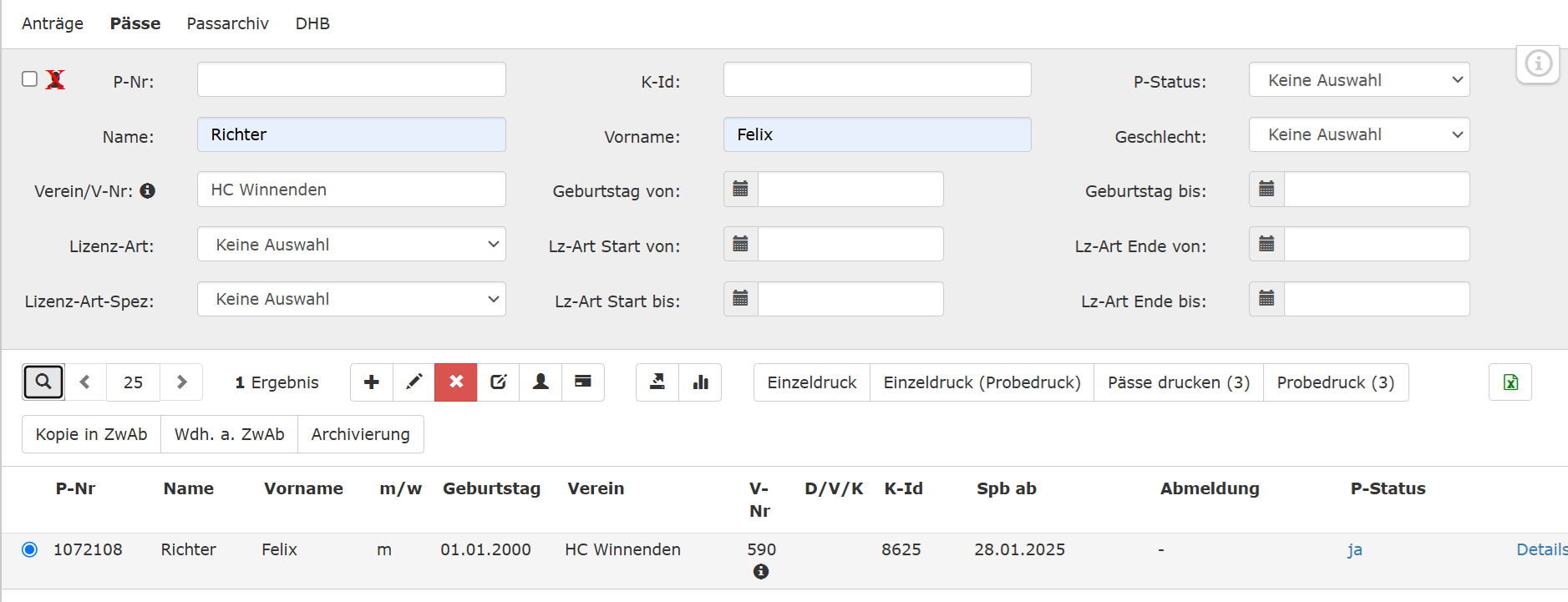The height and width of the screenshot is (602, 1568).
Task: Click into the P-Nr input field
Action: (x=351, y=80)
